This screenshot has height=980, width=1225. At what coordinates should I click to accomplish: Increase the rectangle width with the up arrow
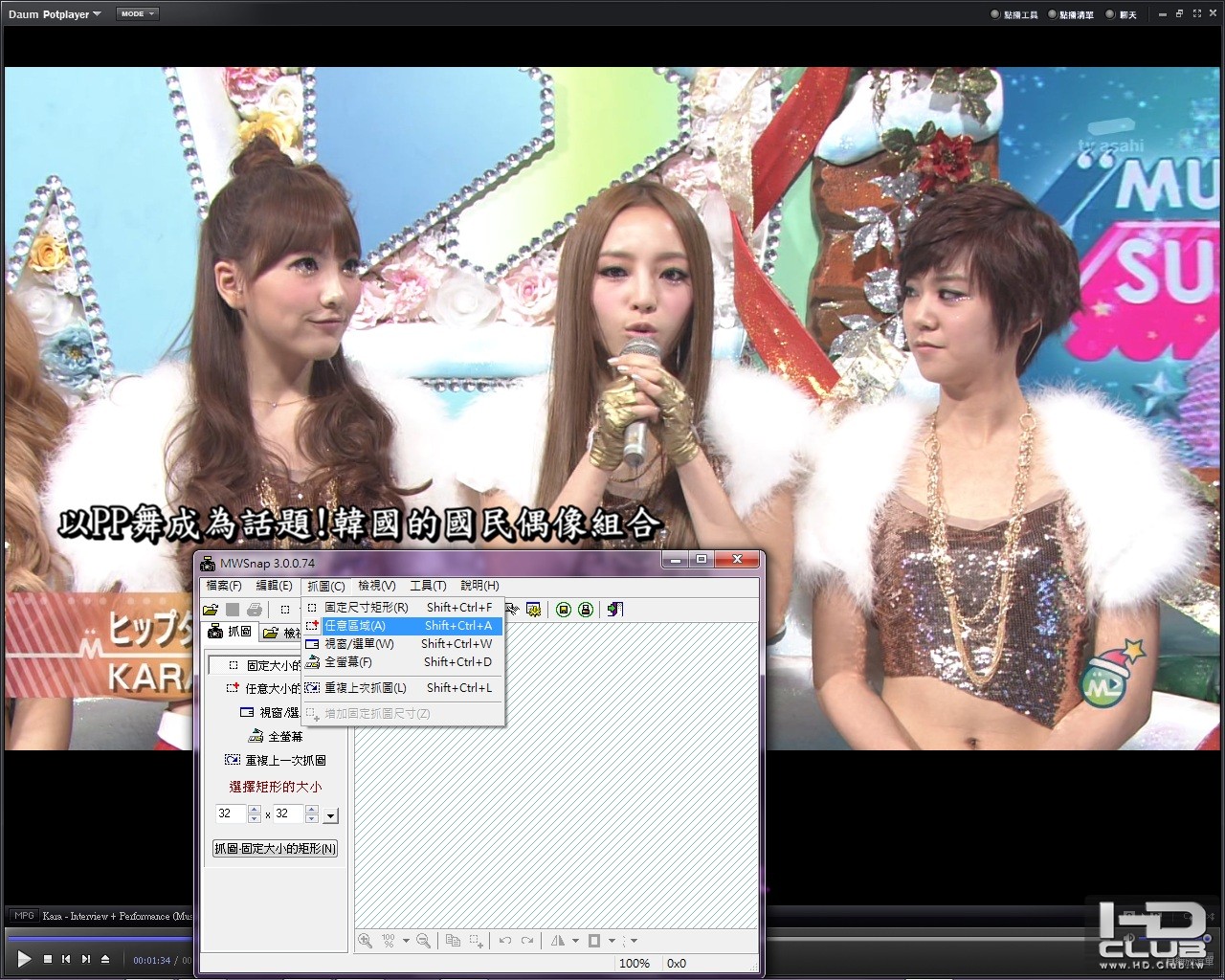(254, 810)
